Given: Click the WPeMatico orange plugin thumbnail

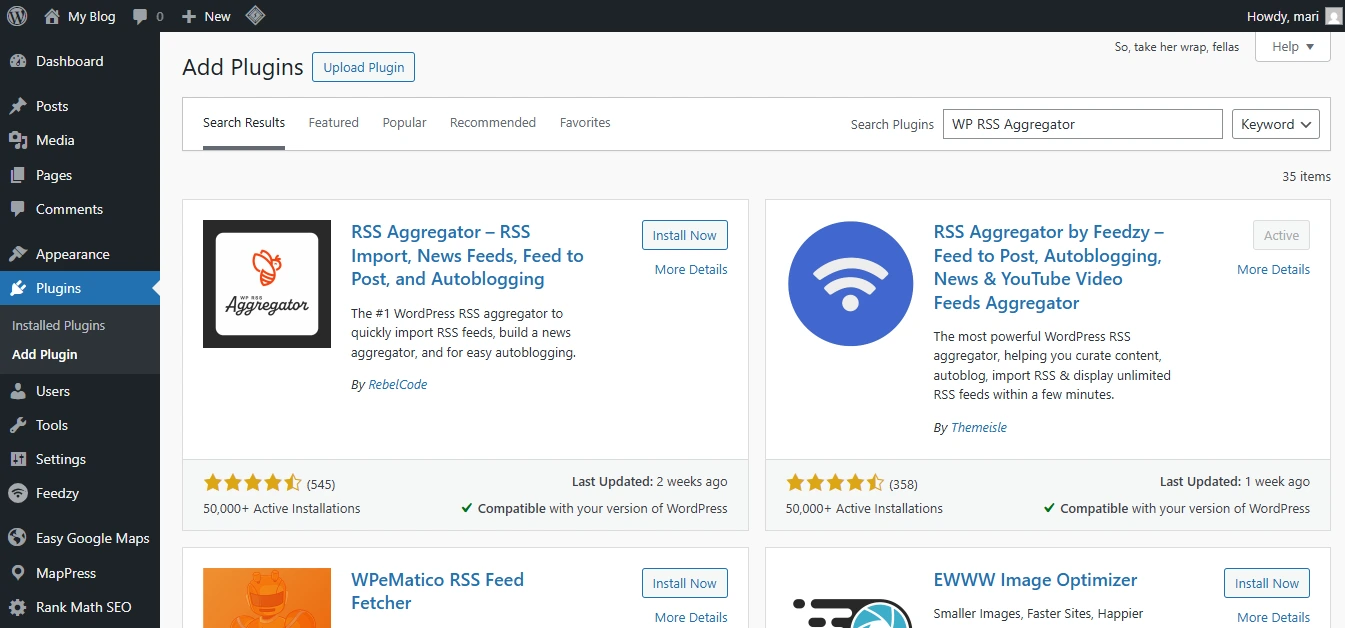Looking at the screenshot, I should pyautogui.click(x=267, y=598).
